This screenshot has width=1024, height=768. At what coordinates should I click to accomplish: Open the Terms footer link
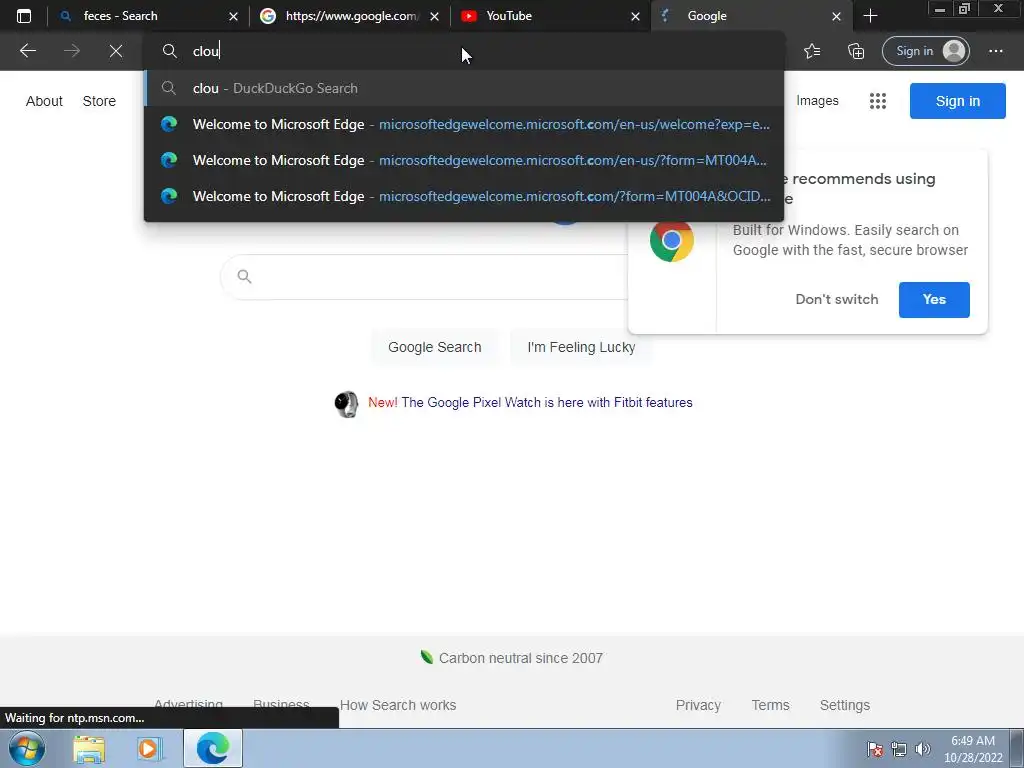pyautogui.click(x=770, y=705)
